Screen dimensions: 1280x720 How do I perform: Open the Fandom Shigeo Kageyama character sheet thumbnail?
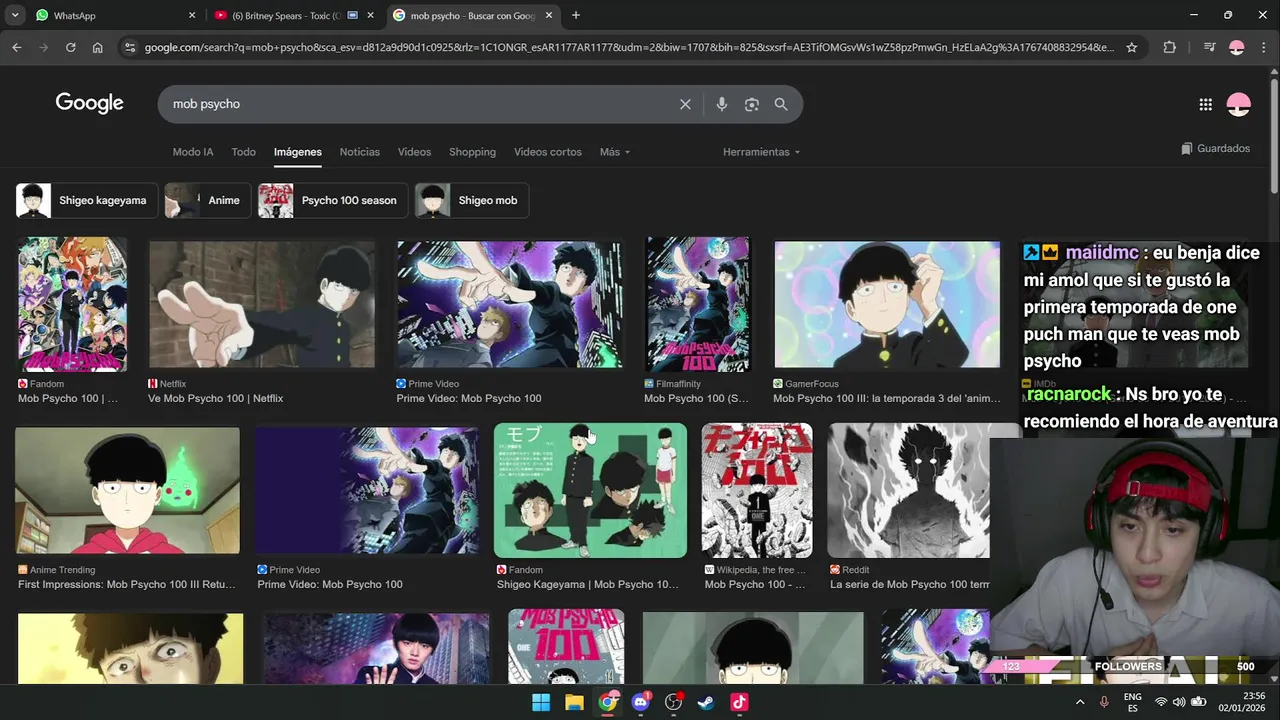tap(590, 490)
